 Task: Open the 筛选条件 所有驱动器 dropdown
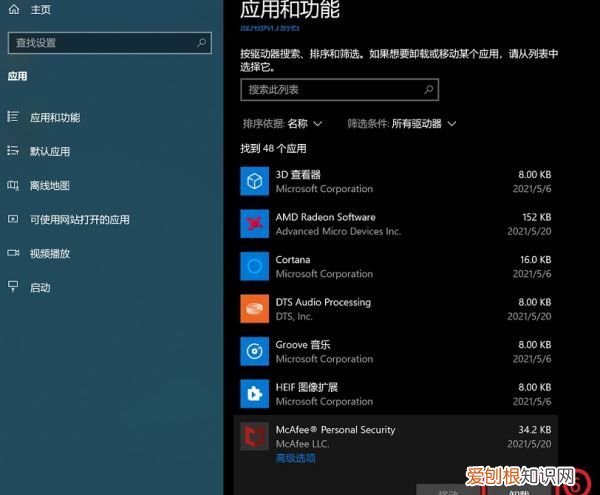tap(401, 124)
